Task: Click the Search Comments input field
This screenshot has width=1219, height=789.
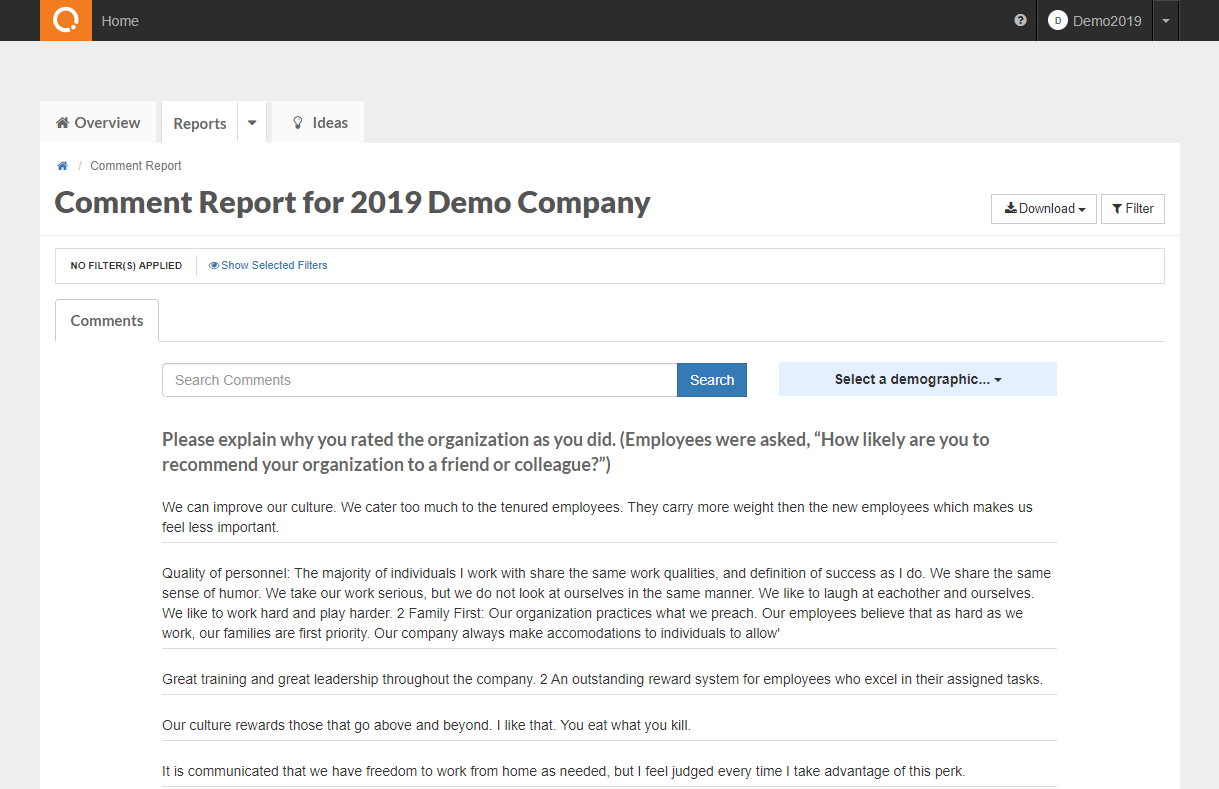Action: tap(419, 380)
